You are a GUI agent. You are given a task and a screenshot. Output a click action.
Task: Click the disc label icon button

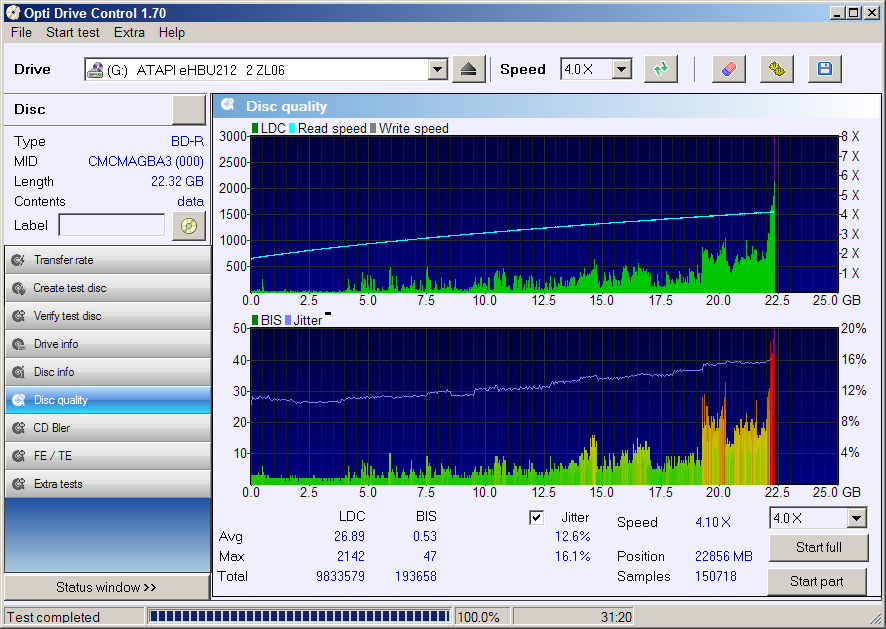coord(188,225)
